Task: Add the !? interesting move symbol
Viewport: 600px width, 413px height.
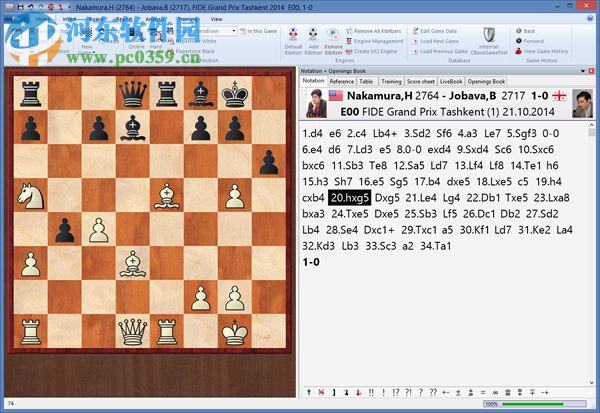Action: pos(396,392)
